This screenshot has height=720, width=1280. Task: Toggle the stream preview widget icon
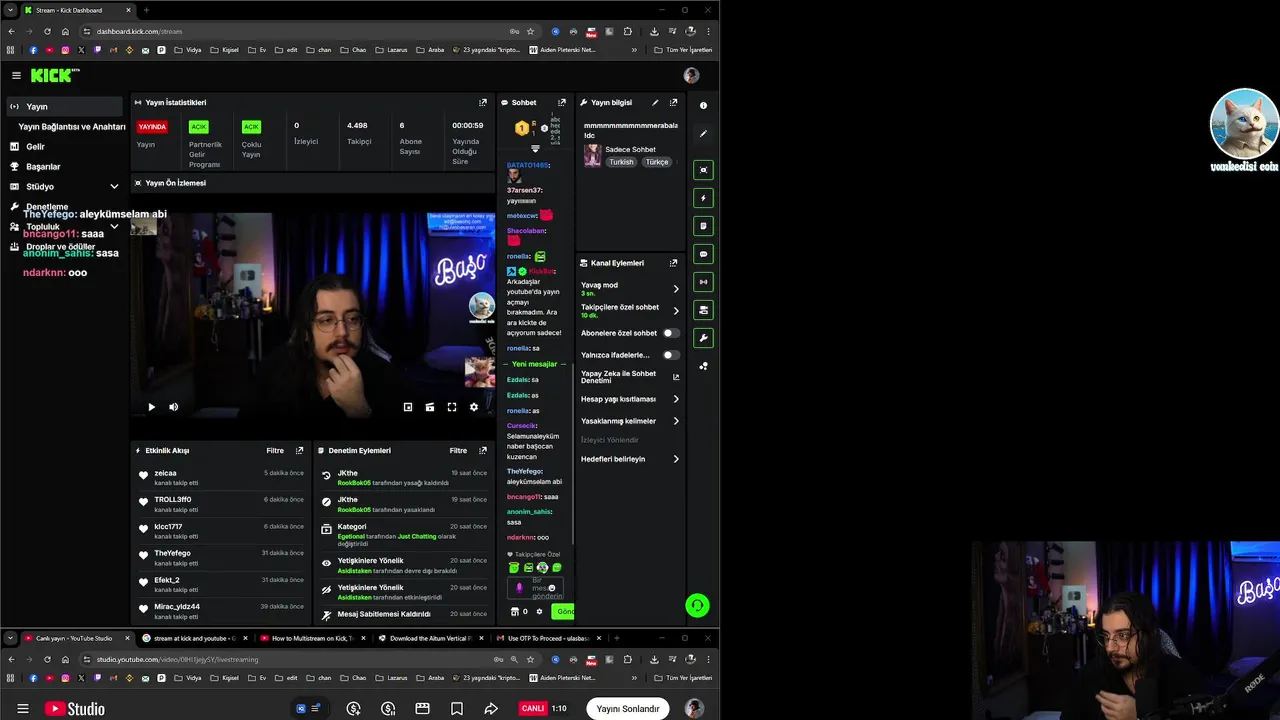pyautogui.click(x=703, y=170)
